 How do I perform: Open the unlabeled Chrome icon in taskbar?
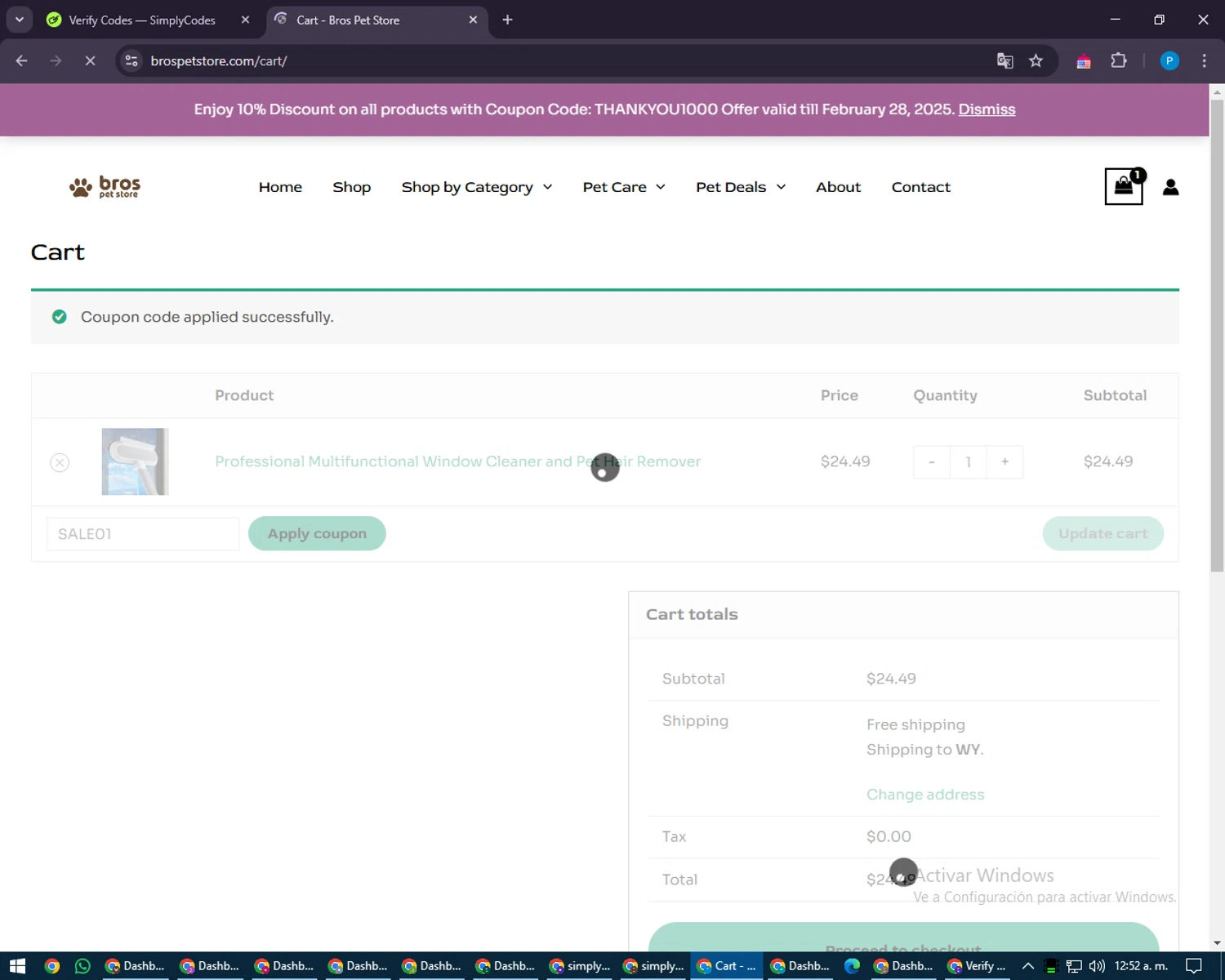coord(51,966)
